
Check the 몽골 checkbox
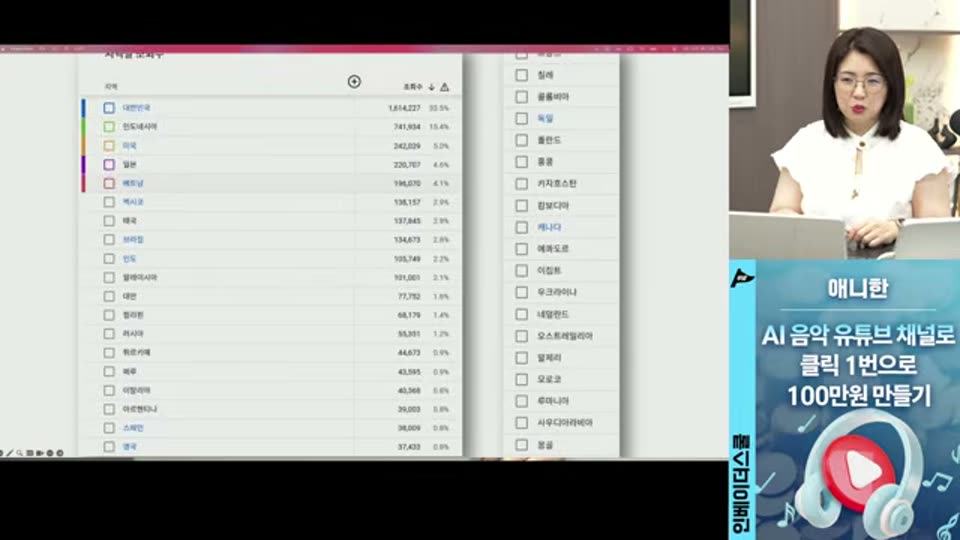click(x=522, y=445)
